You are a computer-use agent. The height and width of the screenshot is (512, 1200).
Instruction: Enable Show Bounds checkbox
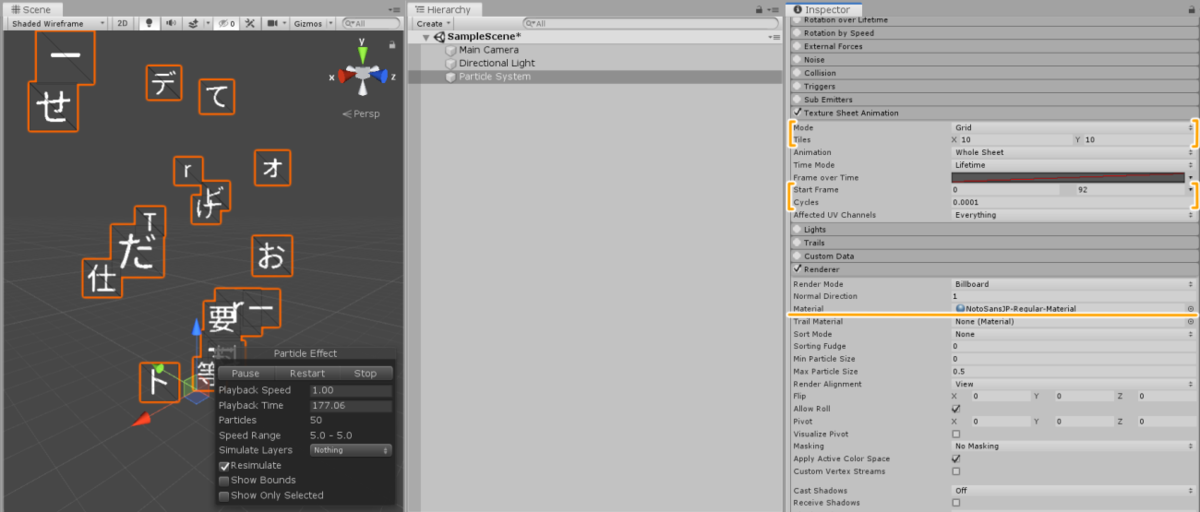click(224, 480)
